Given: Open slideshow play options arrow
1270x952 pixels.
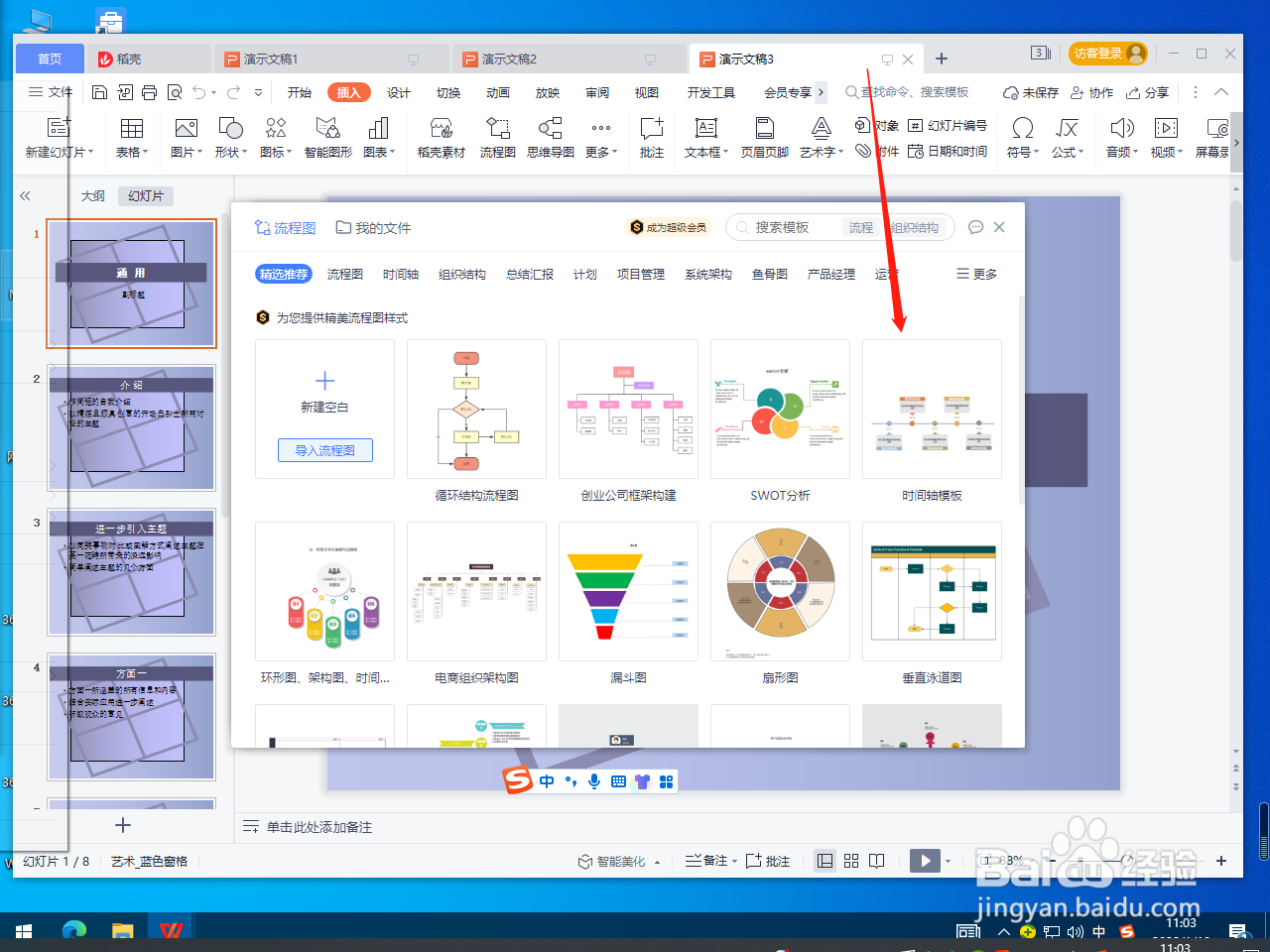Looking at the screenshot, I should pos(949,861).
